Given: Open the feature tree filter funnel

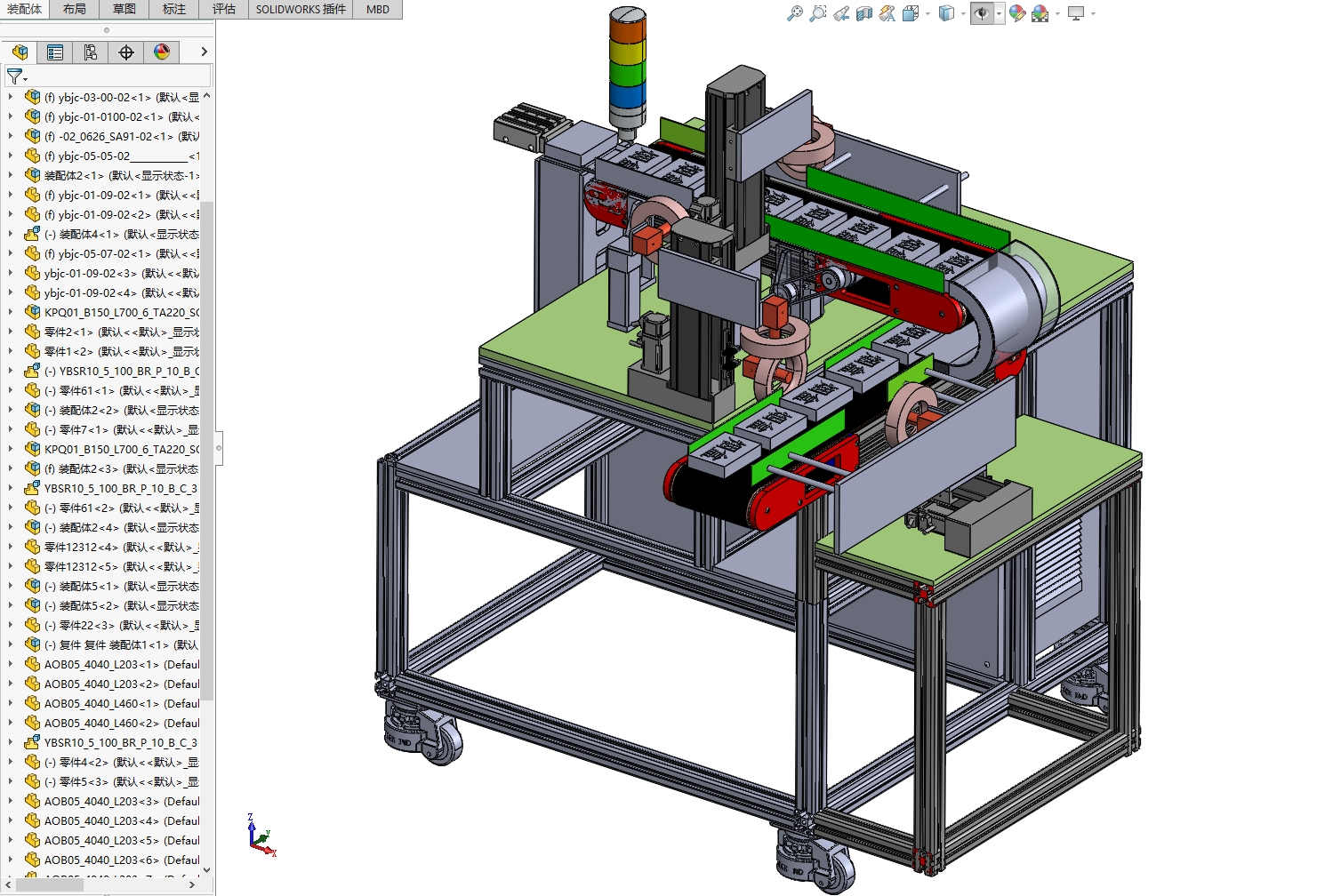Looking at the screenshot, I should coord(15,76).
